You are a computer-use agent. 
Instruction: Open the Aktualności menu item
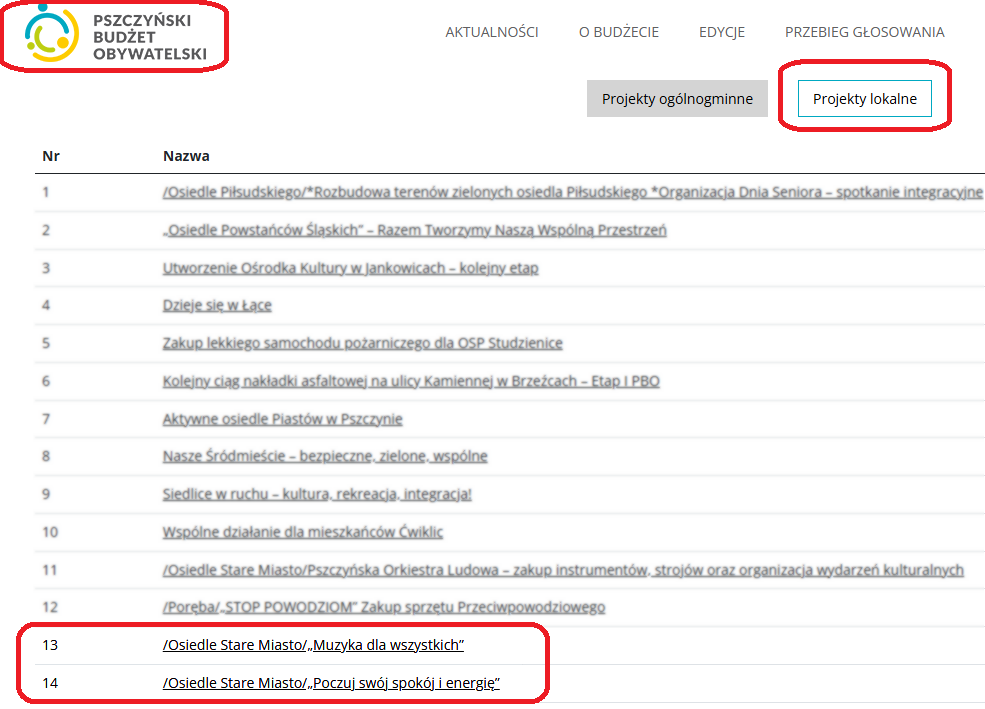click(491, 32)
